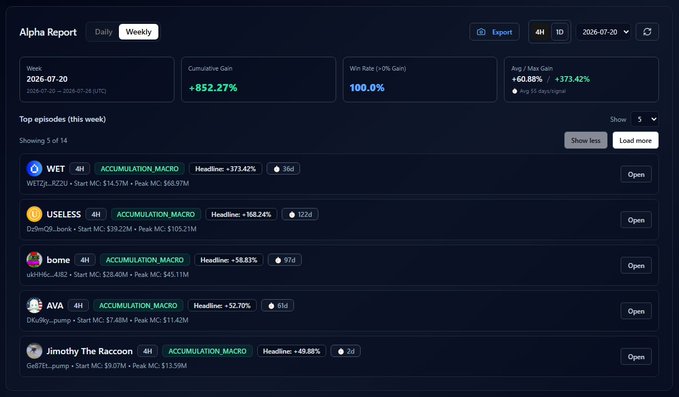
Task: Open the Jimothy The Raccoon episode
Action: [x=636, y=357]
